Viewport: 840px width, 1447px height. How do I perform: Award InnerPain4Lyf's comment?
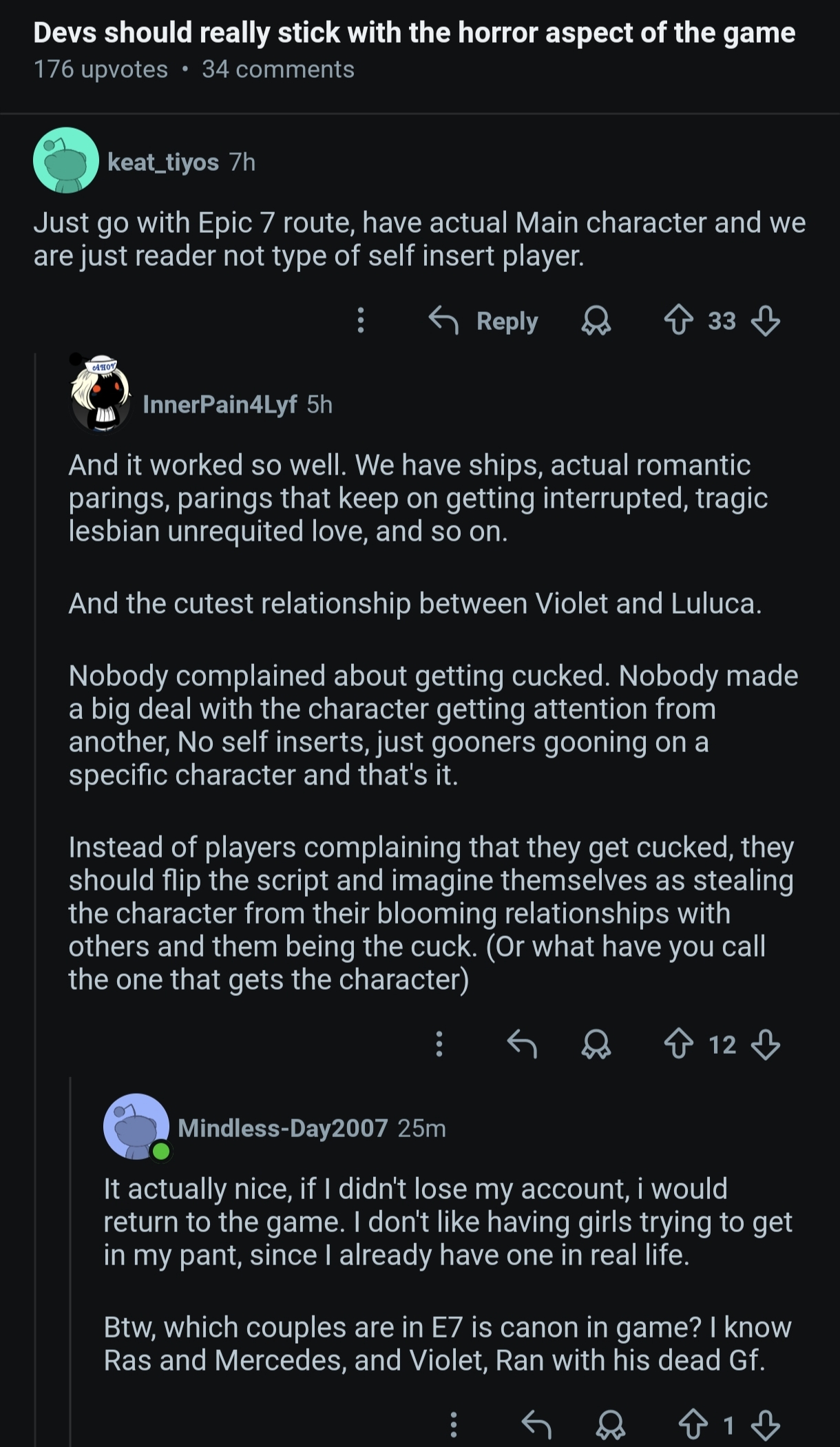pos(596,1044)
